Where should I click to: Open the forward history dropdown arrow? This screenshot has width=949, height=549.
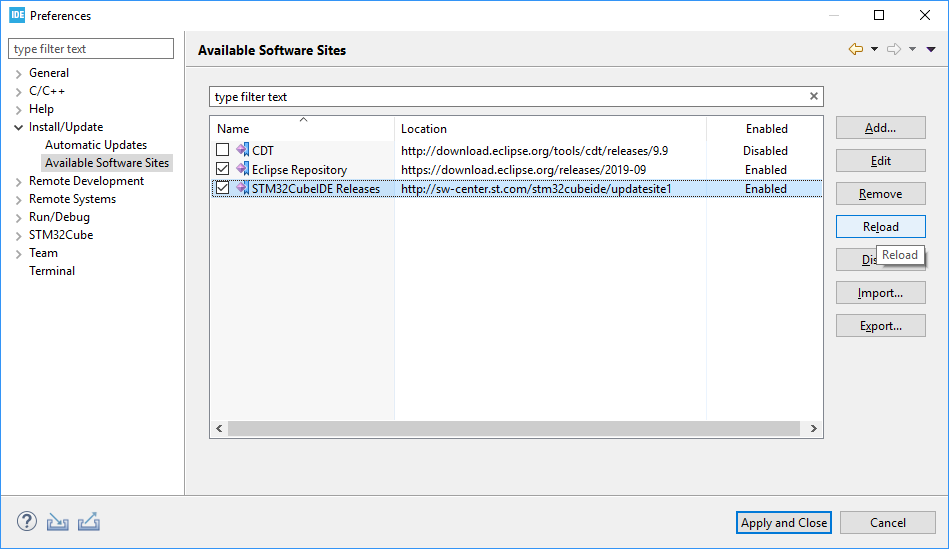[912, 49]
